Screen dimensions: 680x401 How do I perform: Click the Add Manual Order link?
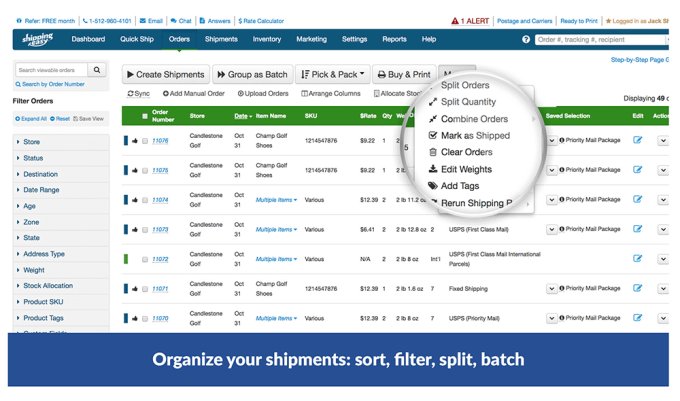click(193, 93)
